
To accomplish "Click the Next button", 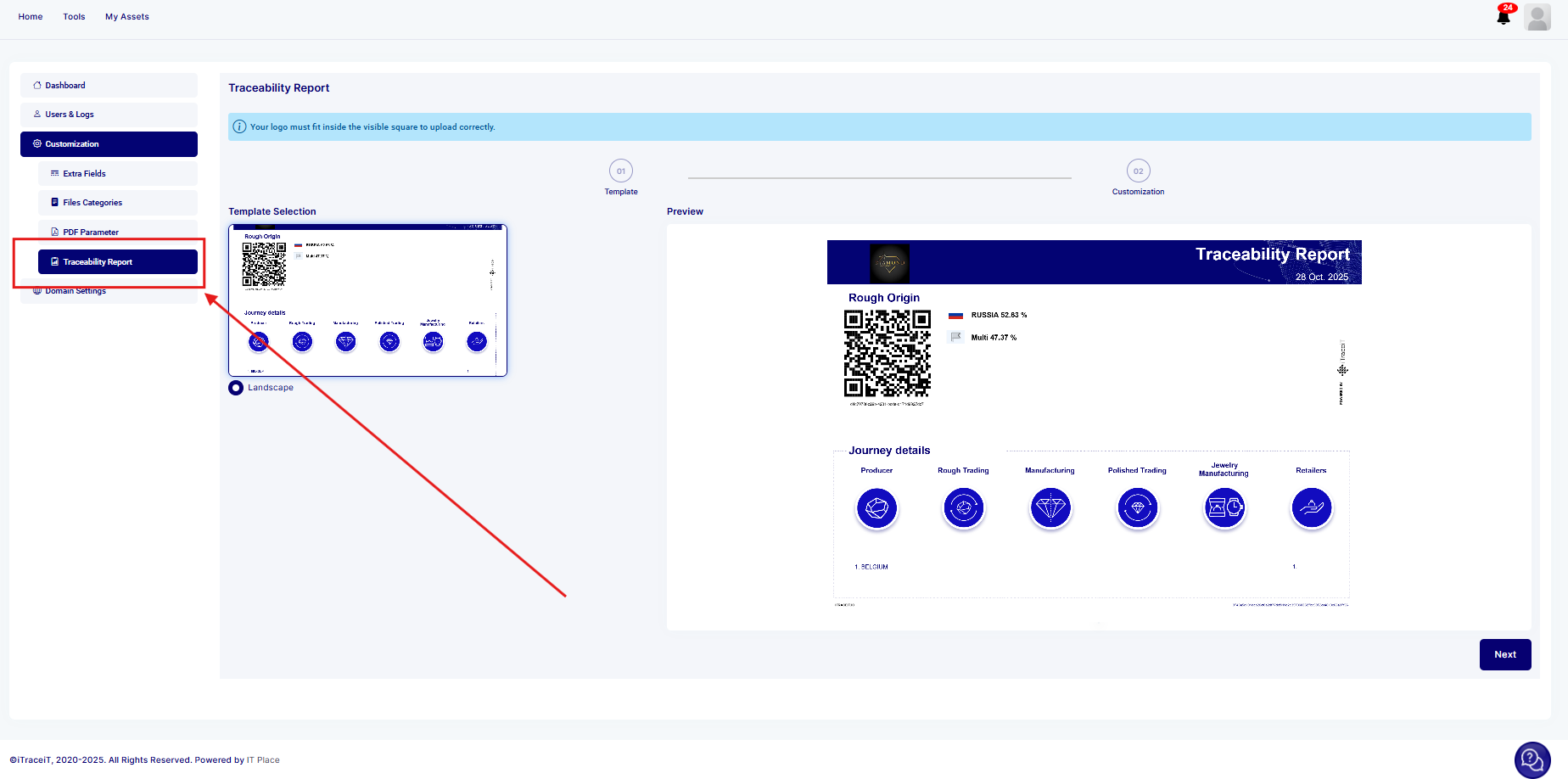I will 1504,654.
